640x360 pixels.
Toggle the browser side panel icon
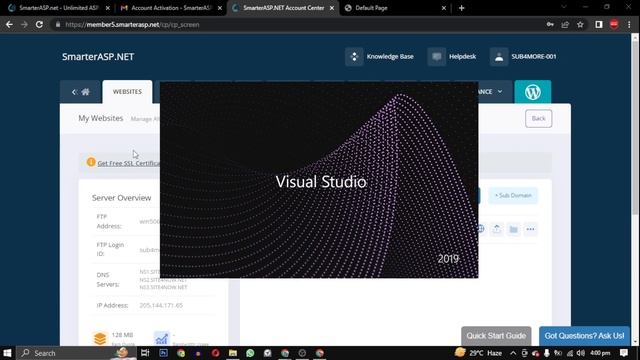tap(598, 24)
